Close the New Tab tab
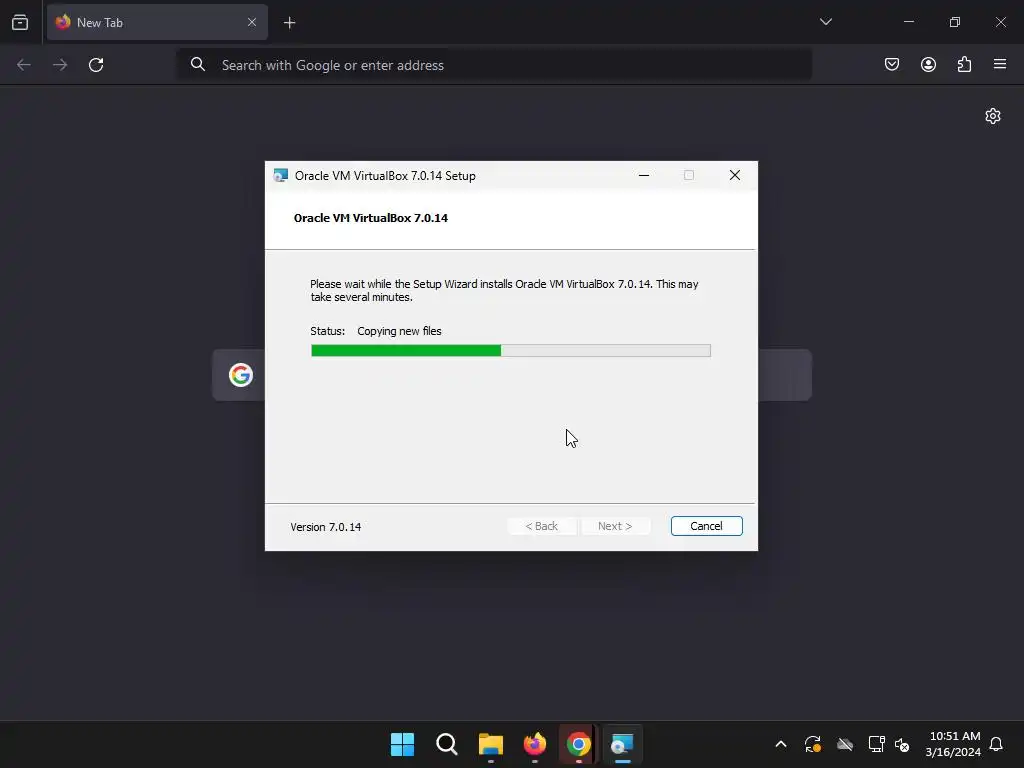The width and height of the screenshot is (1024, 768). point(251,22)
